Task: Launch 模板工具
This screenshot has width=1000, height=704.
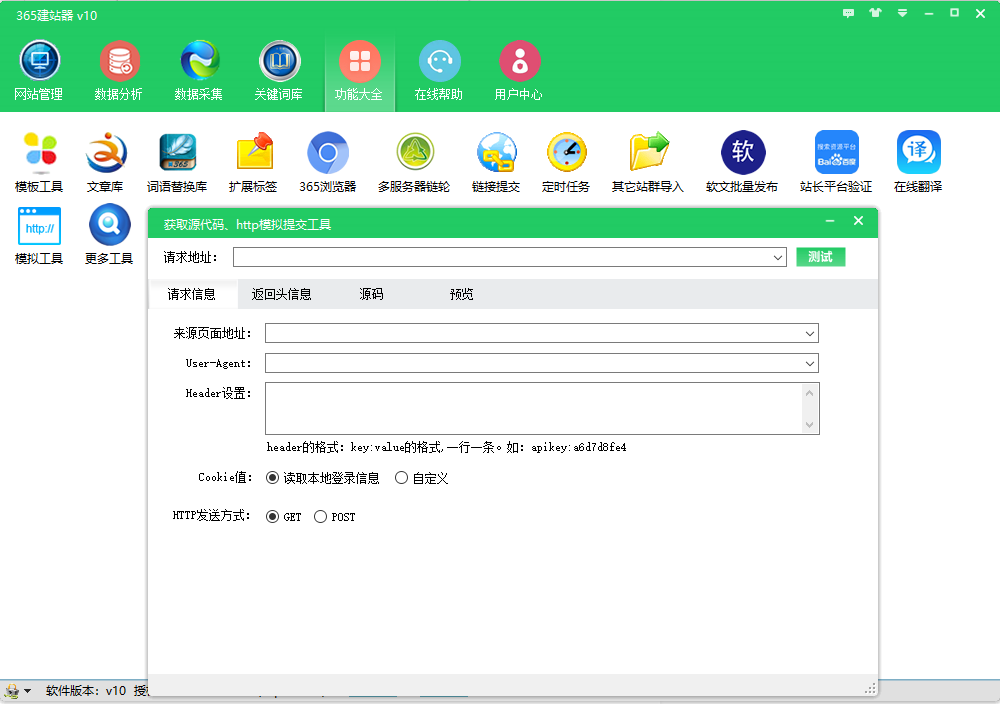Action: pos(40,162)
